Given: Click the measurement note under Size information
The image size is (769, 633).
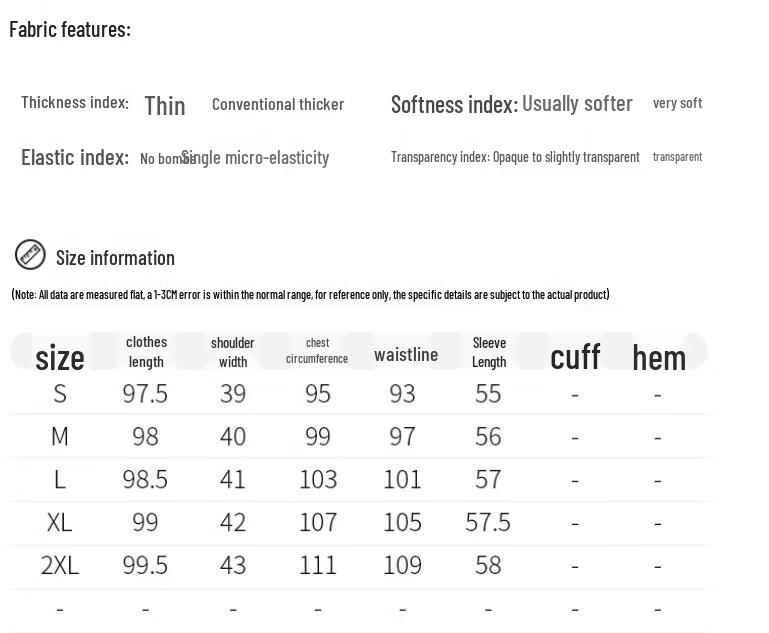Looking at the screenshot, I should point(310,294).
